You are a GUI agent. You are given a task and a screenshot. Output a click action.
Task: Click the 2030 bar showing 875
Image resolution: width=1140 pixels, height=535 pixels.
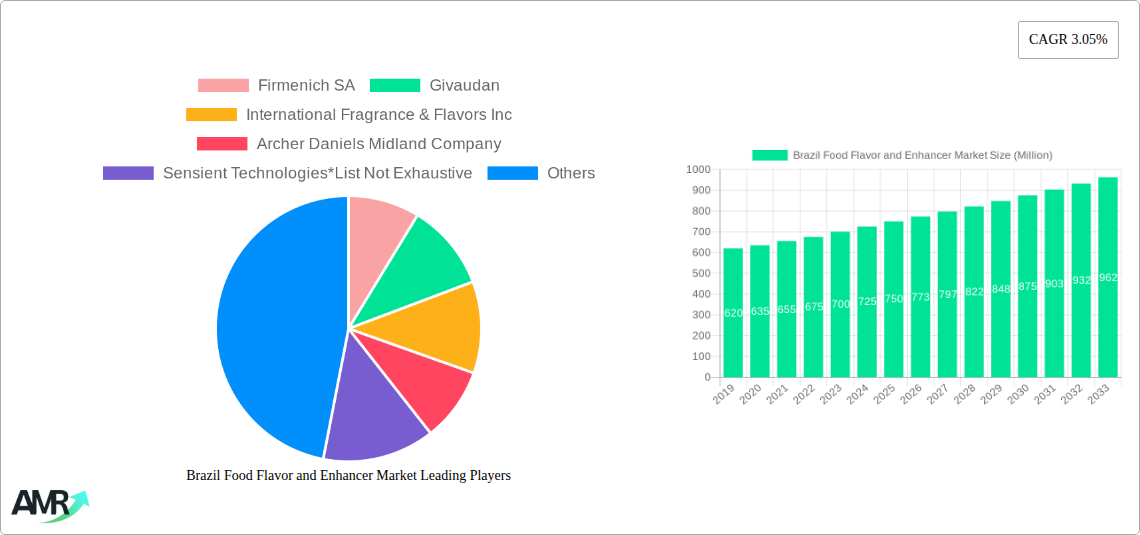[1027, 287]
